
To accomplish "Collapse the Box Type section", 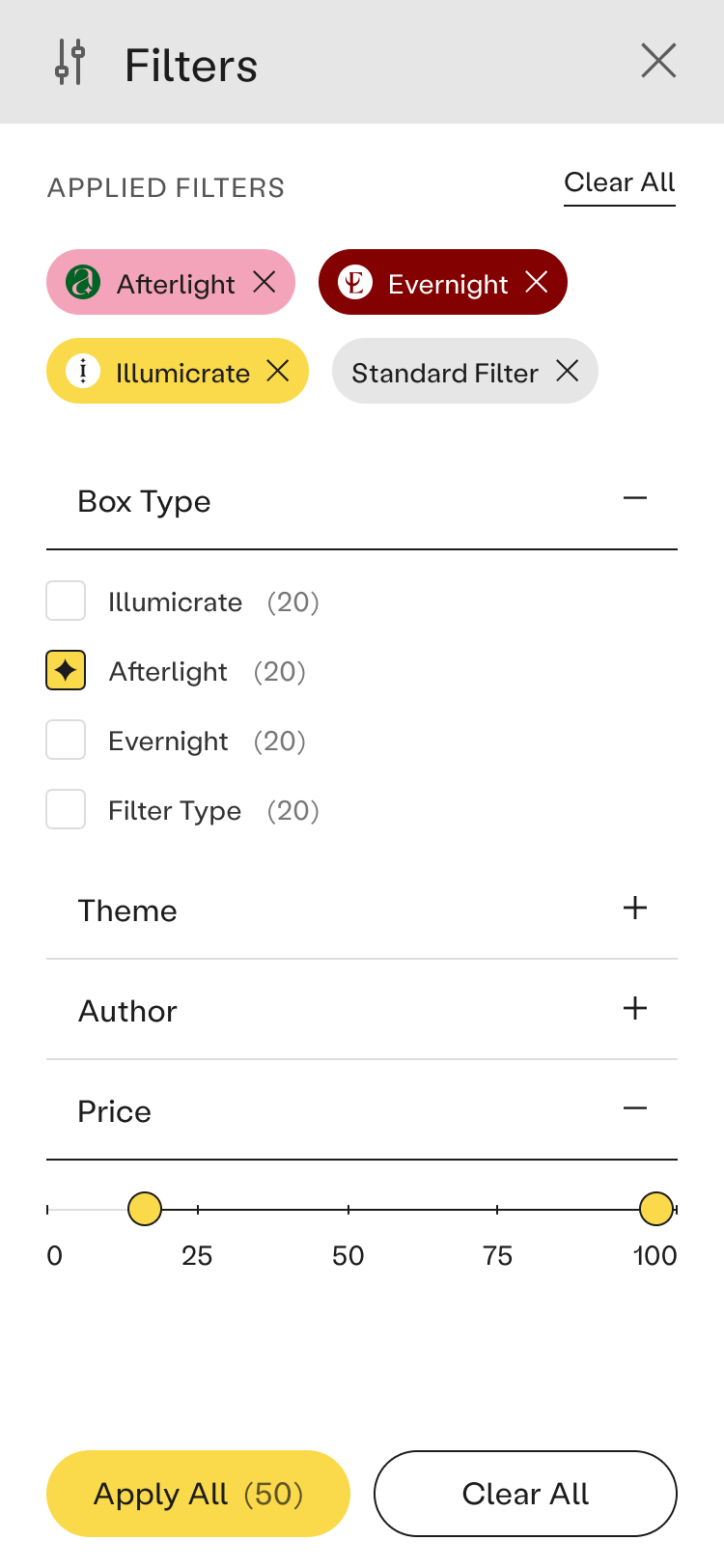I will (x=635, y=499).
